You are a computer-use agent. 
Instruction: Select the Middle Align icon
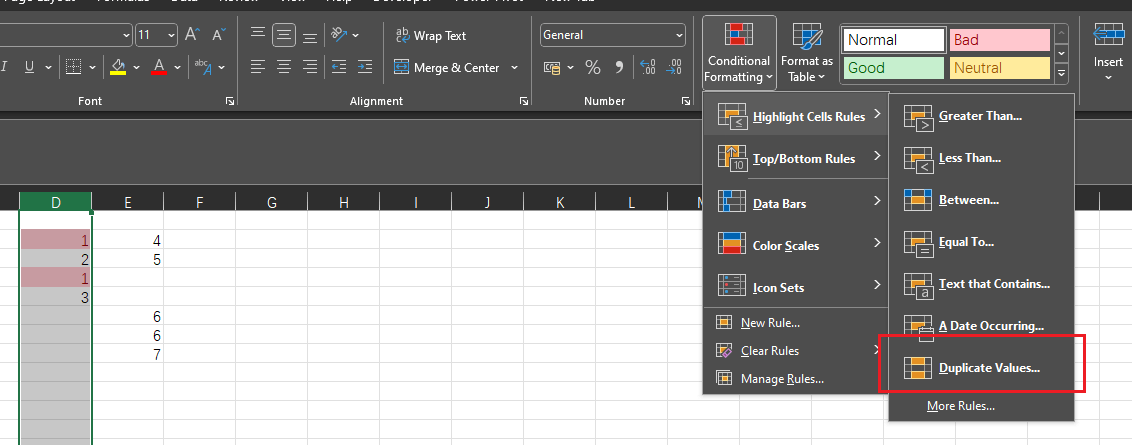click(x=284, y=35)
